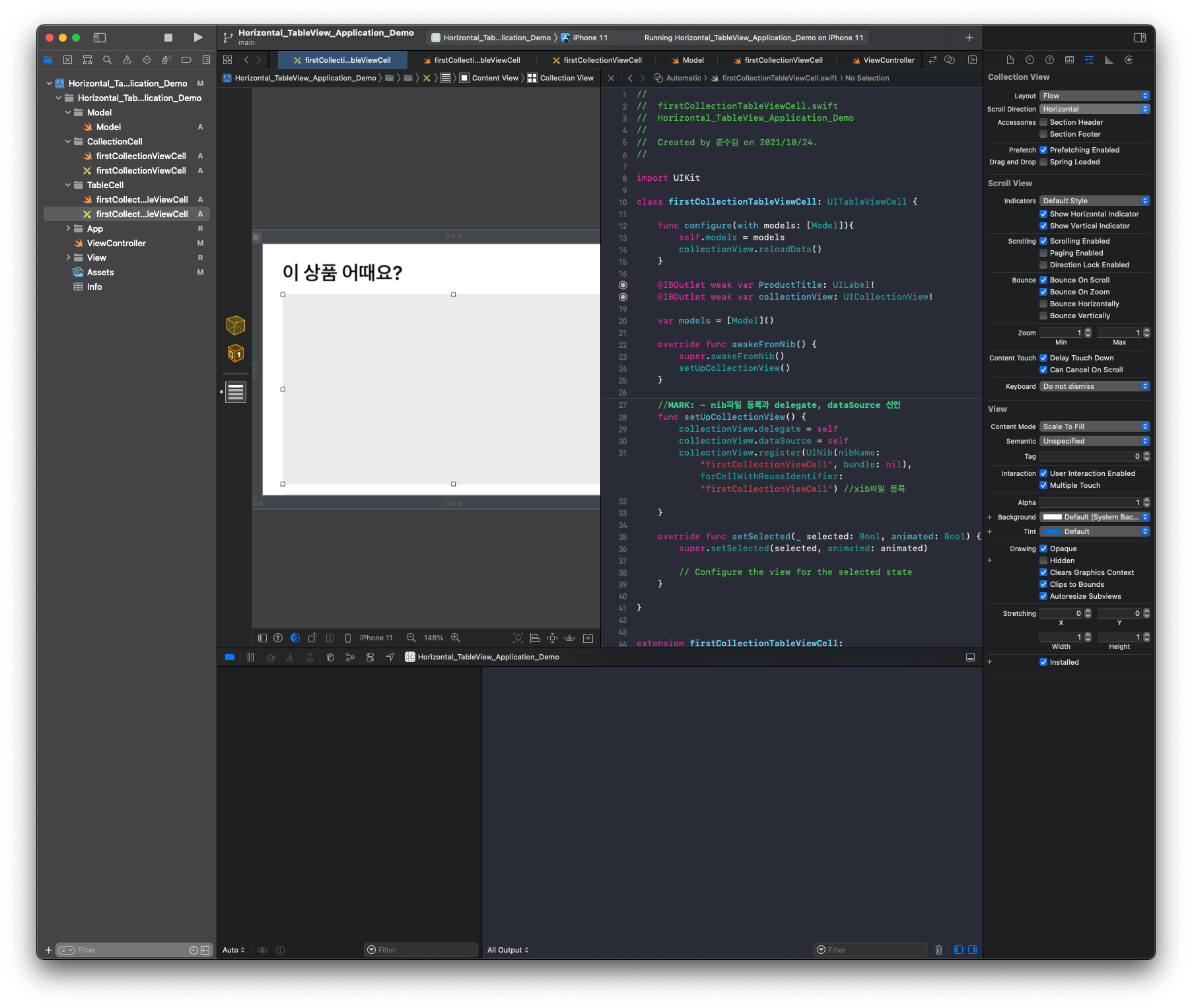The height and width of the screenshot is (1008, 1192).
Task: Uncheck User Interaction Enabled
Action: click(1043, 473)
